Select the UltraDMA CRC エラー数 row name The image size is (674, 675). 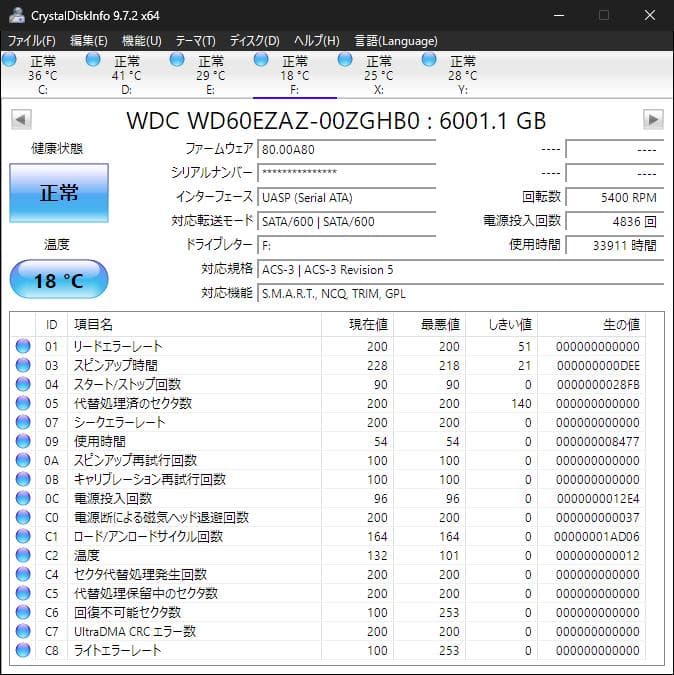tap(135, 632)
